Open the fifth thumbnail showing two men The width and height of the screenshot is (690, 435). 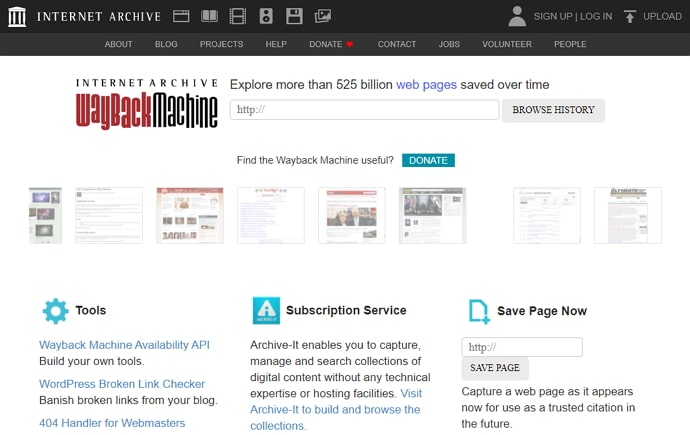352,216
